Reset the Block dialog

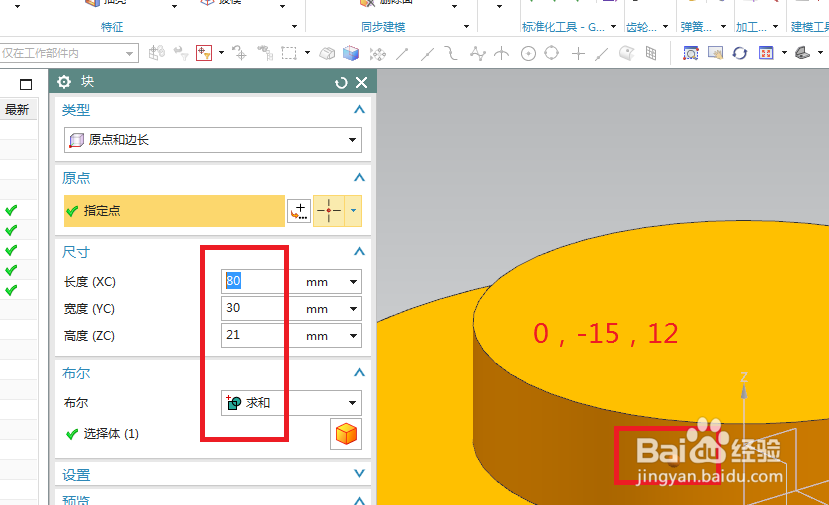[341, 82]
